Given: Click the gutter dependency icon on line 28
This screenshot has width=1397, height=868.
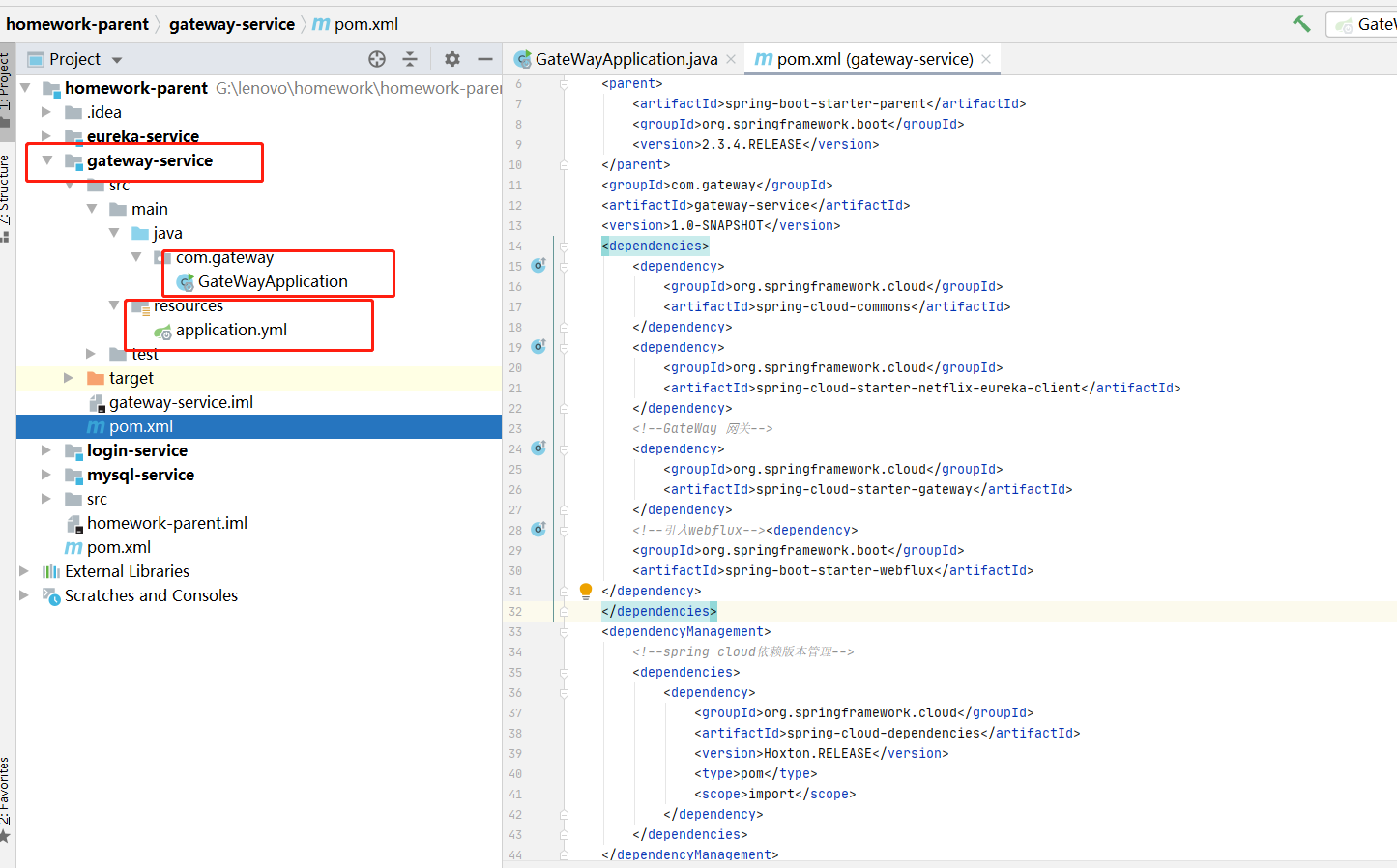Looking at the screenshot, I should [x=538, y=529].
